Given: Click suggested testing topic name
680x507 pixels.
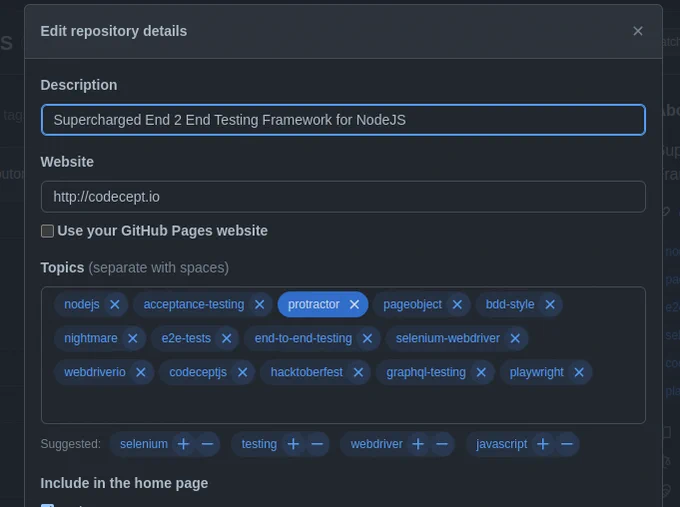Looking at the screenshot, I should tap(259, 444).
